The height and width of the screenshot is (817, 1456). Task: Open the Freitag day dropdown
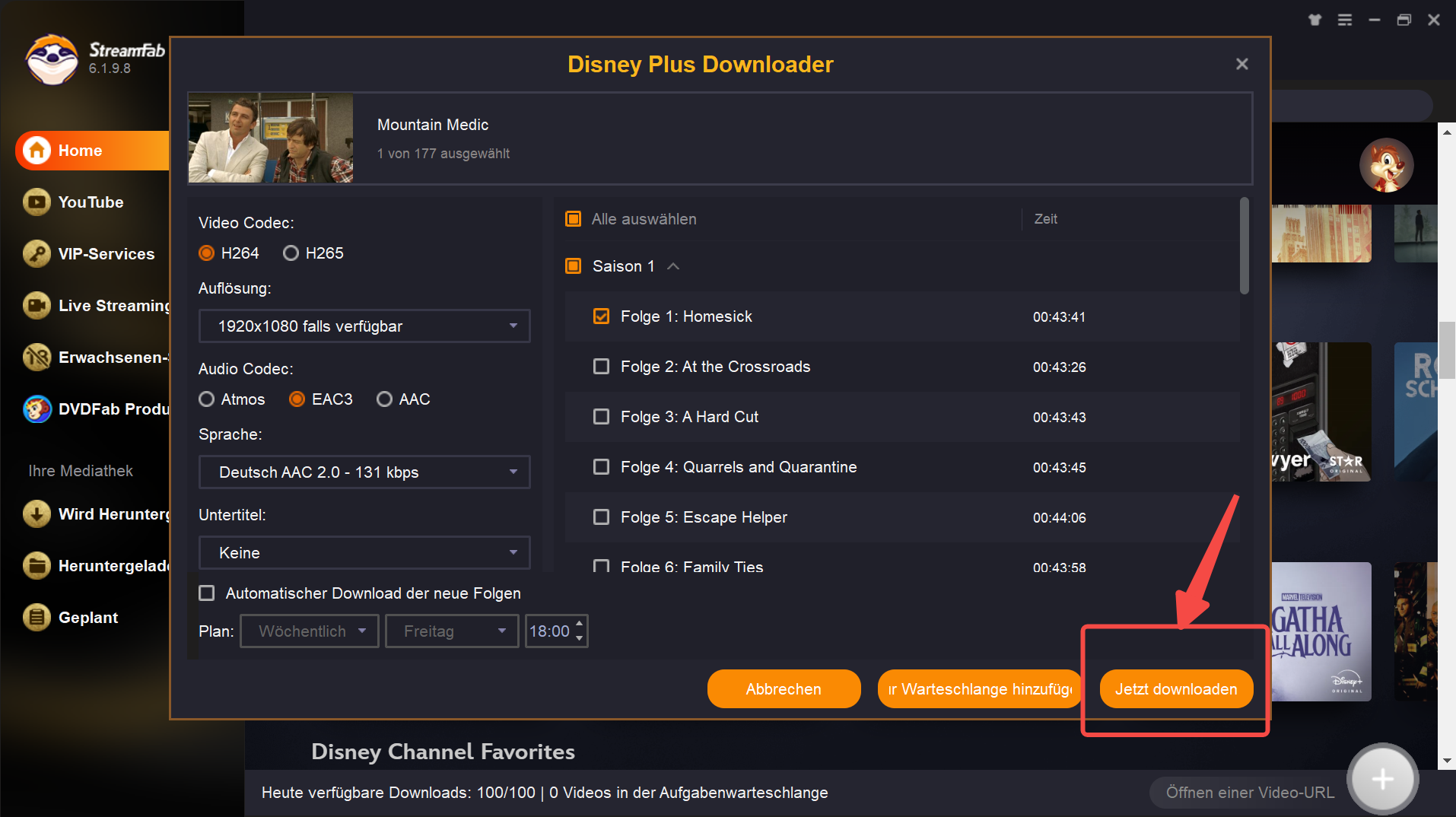452,631
